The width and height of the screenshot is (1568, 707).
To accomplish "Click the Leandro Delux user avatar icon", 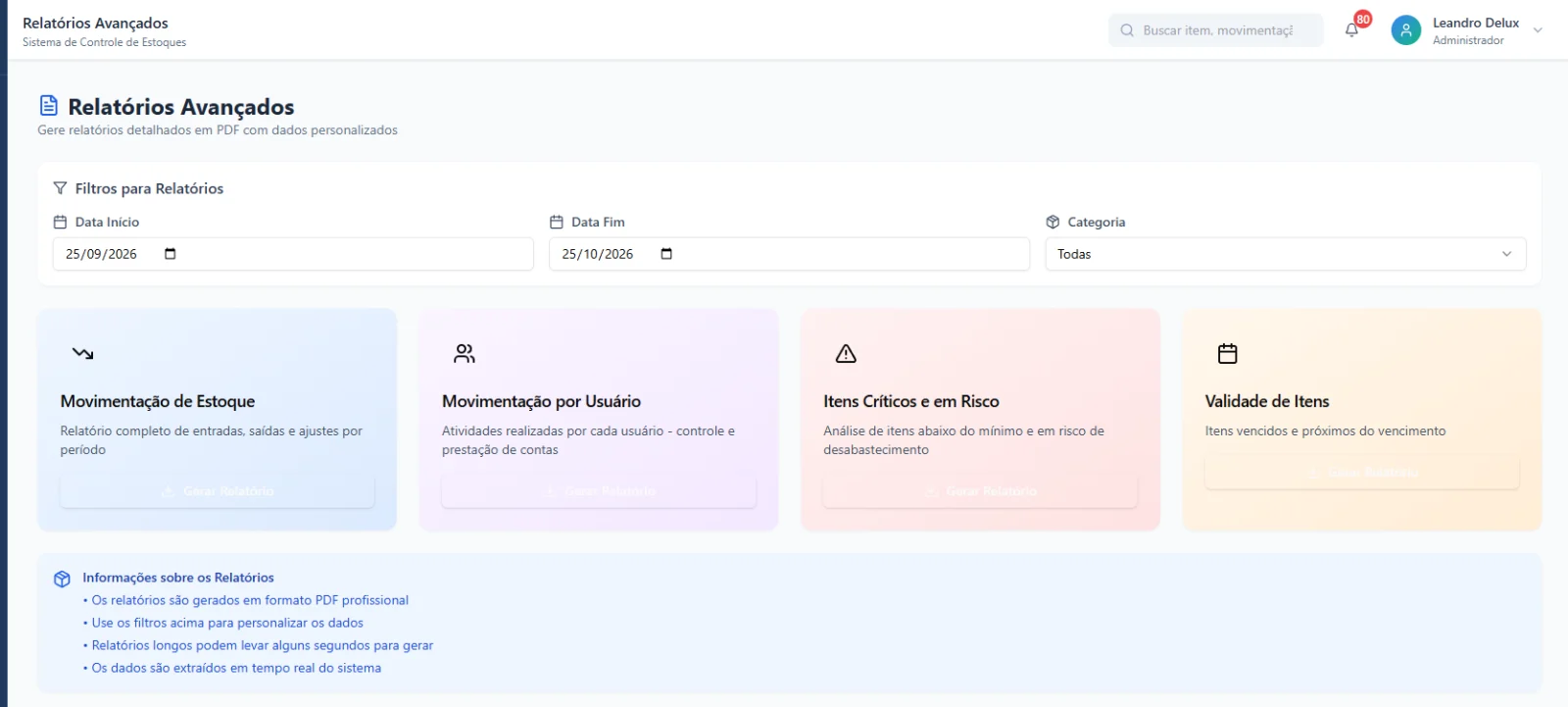I will pos(1405,30).
